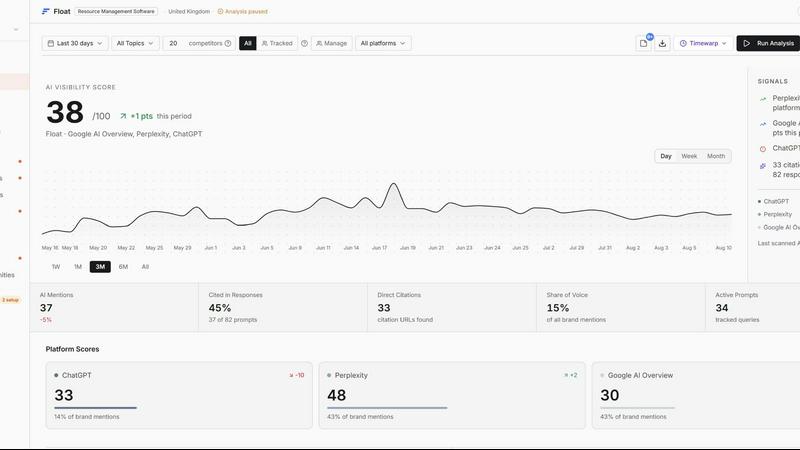
Task: Edit the 20 competitors count field
Action: [x=174, y=43]
